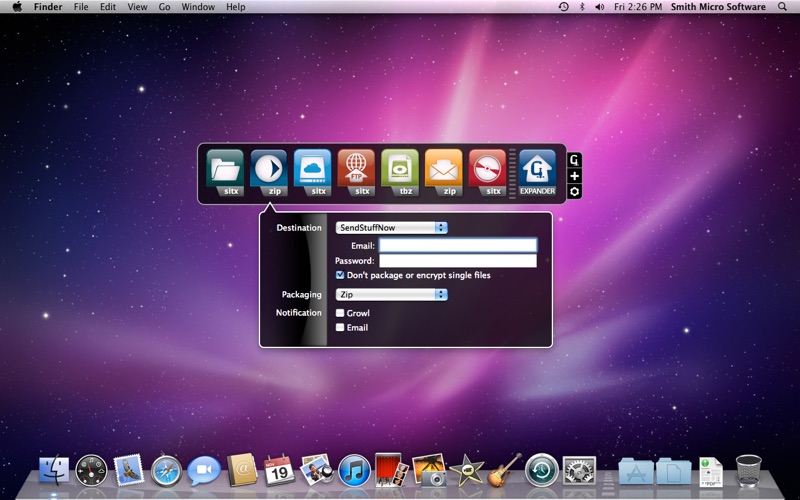
Task: Open the Trash in the Dock
Action: tap(748, 470)
